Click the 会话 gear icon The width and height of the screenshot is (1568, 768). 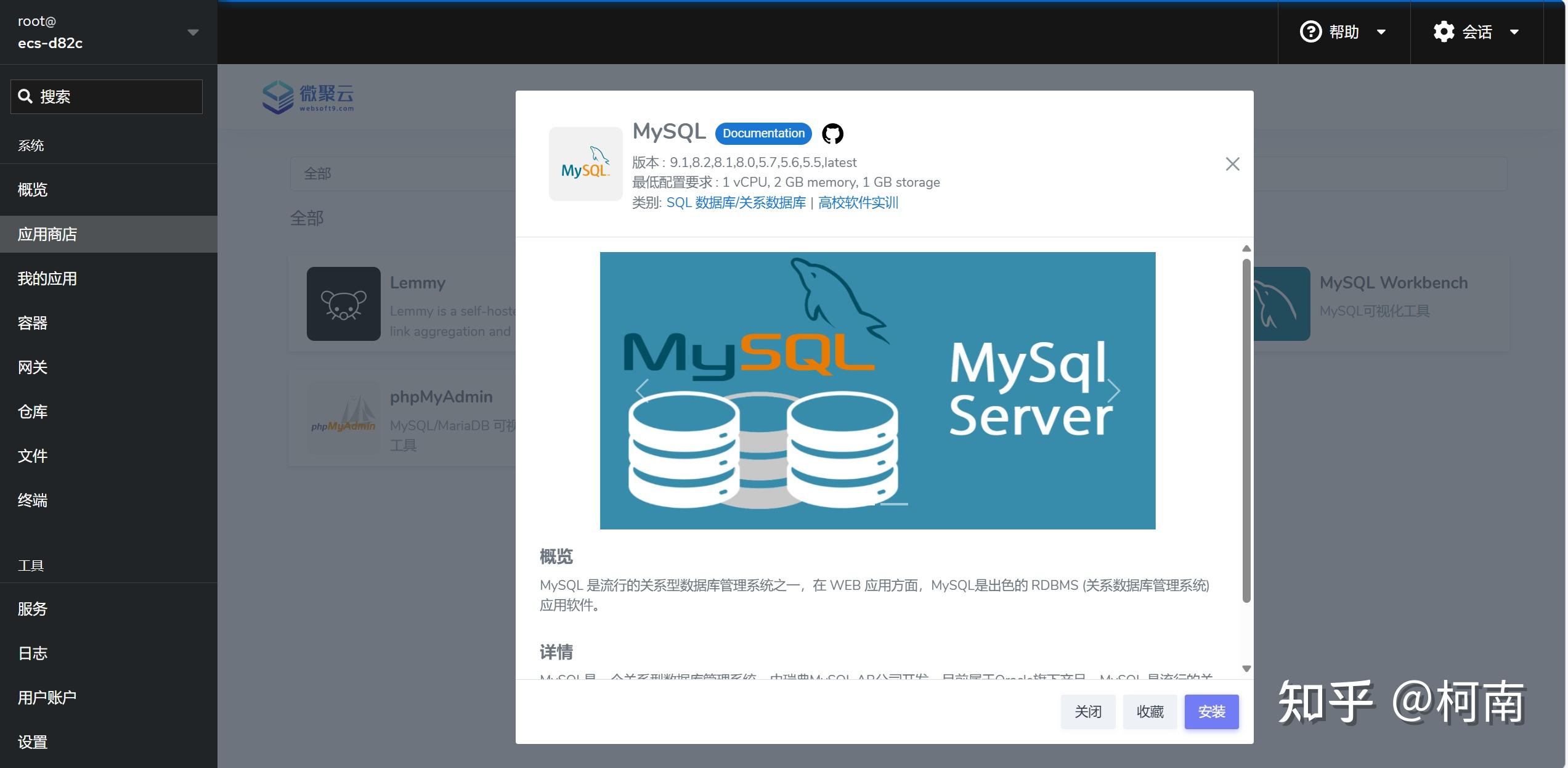(x=1444, y=31)
